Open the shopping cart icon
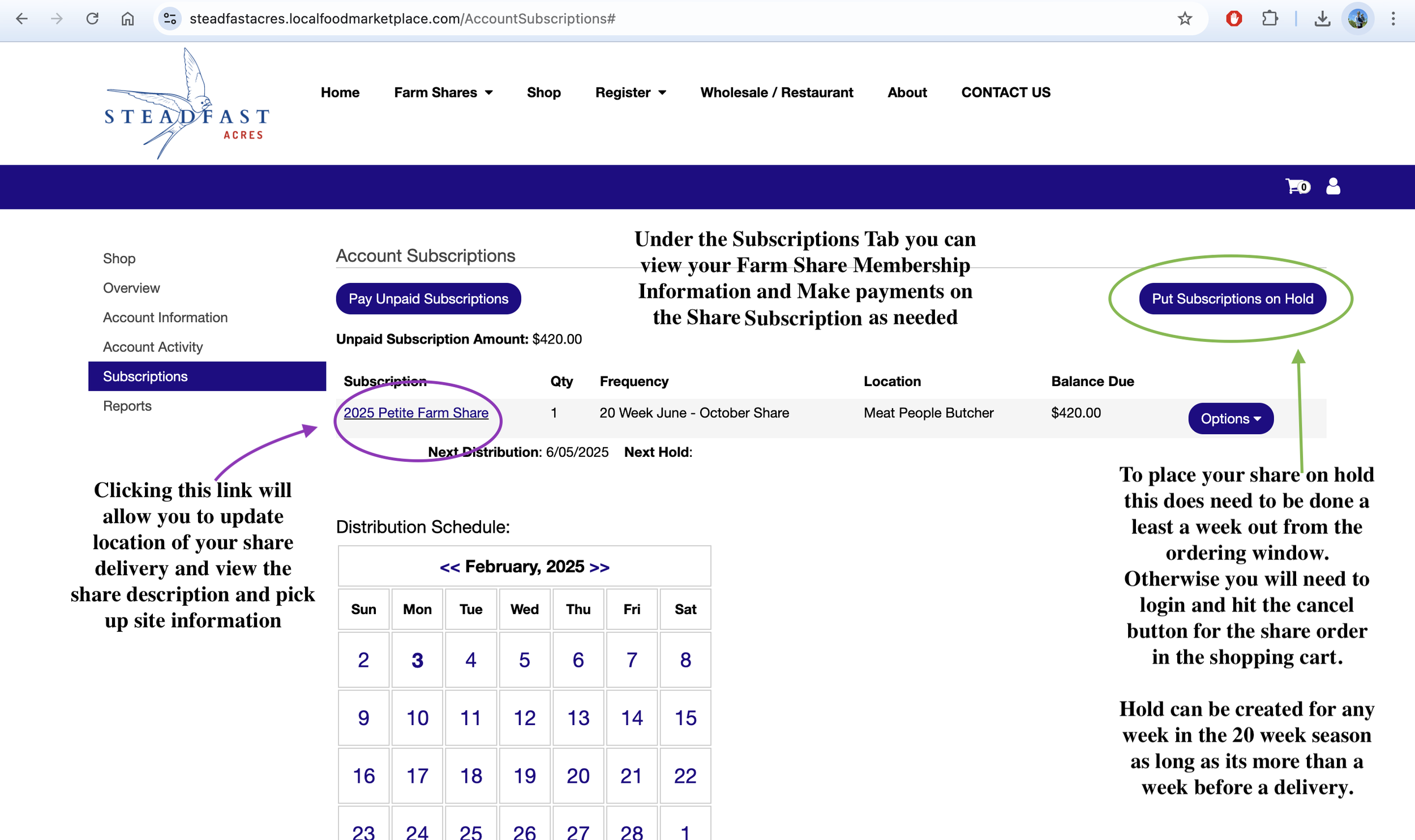This screenshot has width=1415, height=840. pos(1295,186)
